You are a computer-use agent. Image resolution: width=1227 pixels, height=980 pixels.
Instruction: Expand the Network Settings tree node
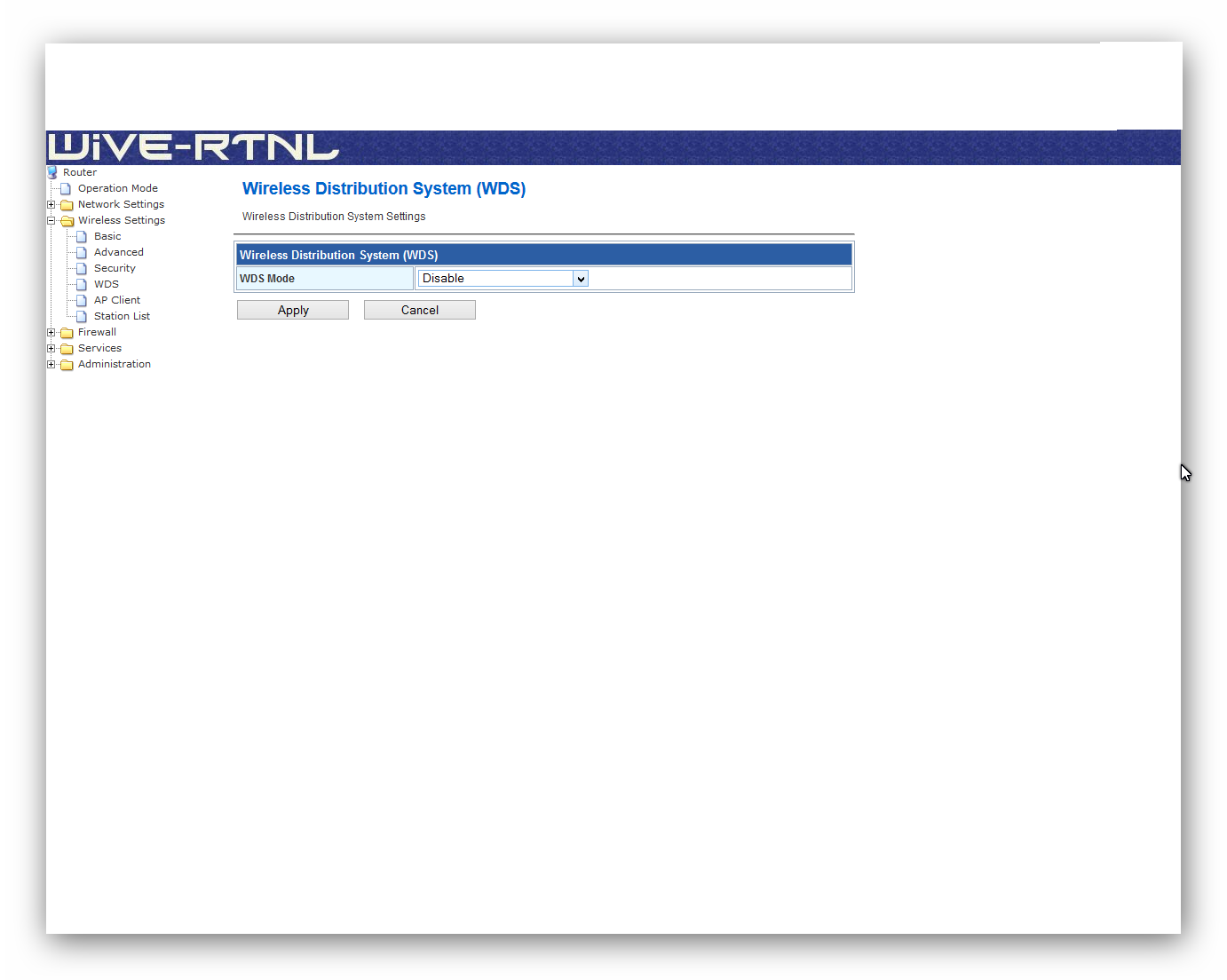tap(51, 204)
